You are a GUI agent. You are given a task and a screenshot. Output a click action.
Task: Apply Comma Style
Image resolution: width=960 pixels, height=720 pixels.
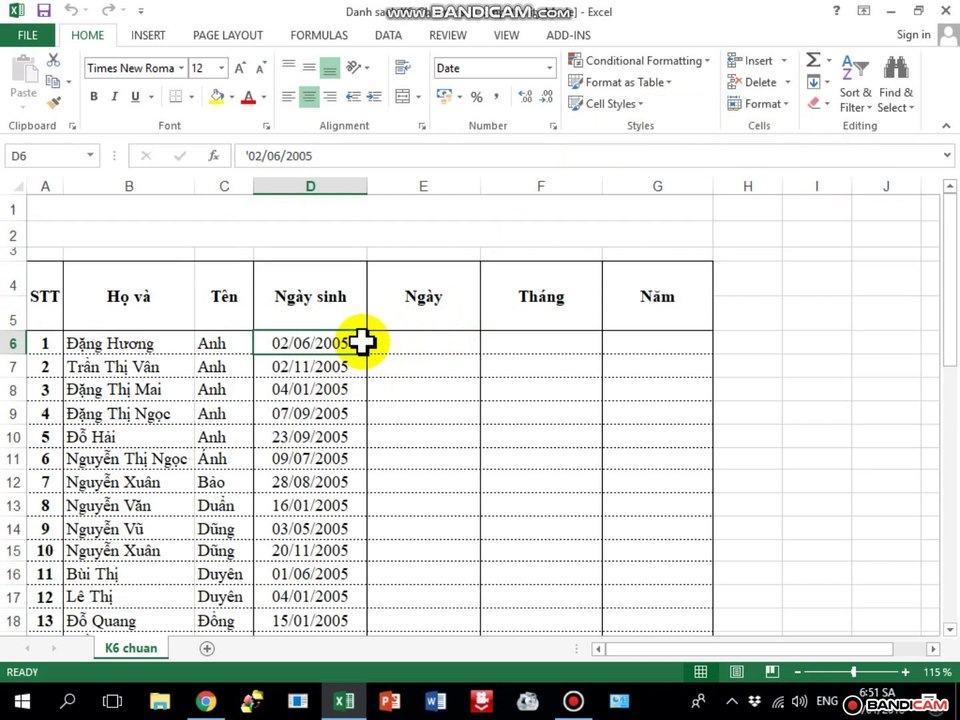[x=496, y=96]
